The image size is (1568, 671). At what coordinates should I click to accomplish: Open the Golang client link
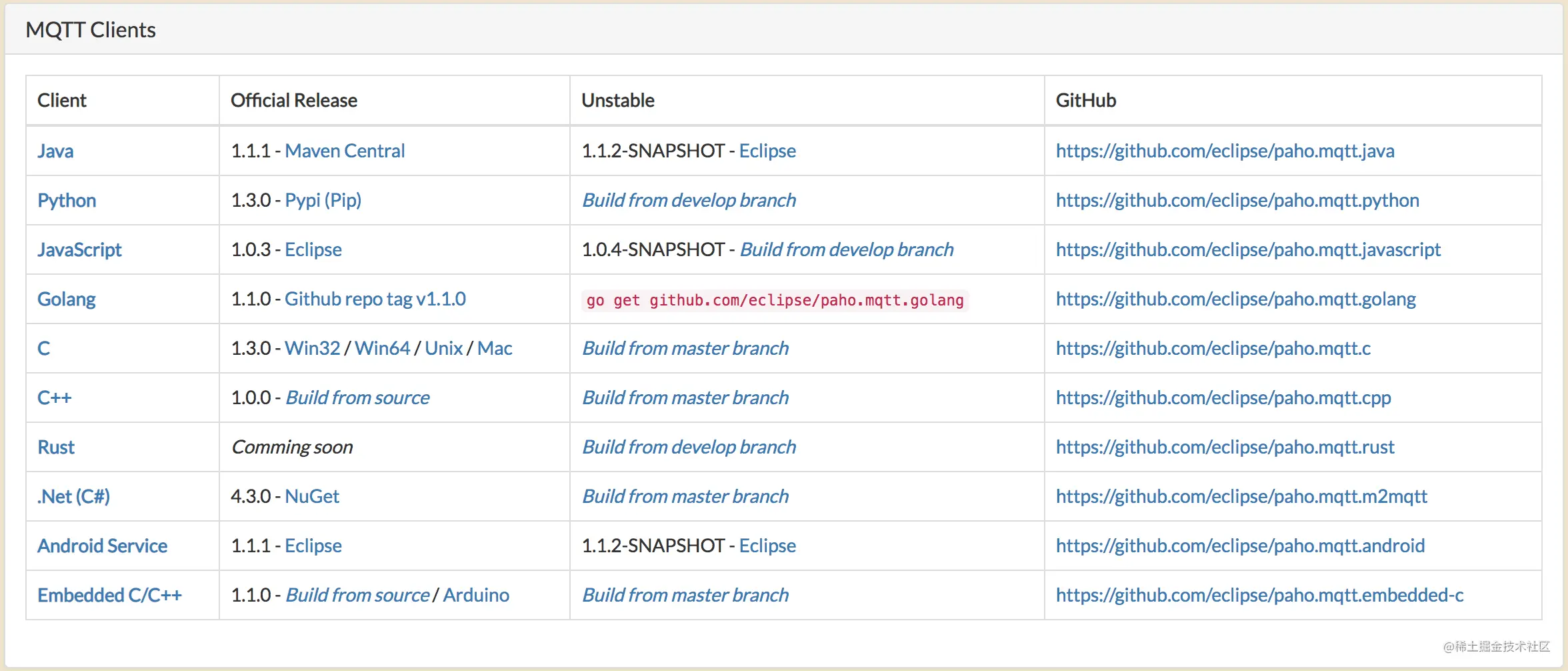click(67, 299)
